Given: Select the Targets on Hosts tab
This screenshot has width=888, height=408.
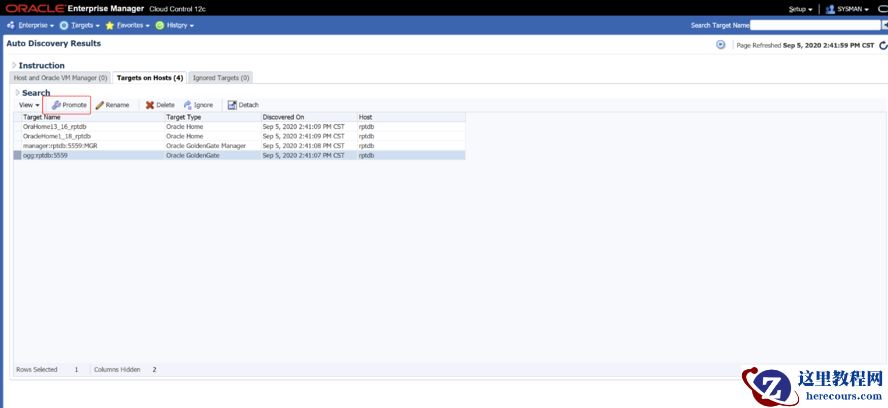Looking at the screenshot, I should (x=150, y=78).
